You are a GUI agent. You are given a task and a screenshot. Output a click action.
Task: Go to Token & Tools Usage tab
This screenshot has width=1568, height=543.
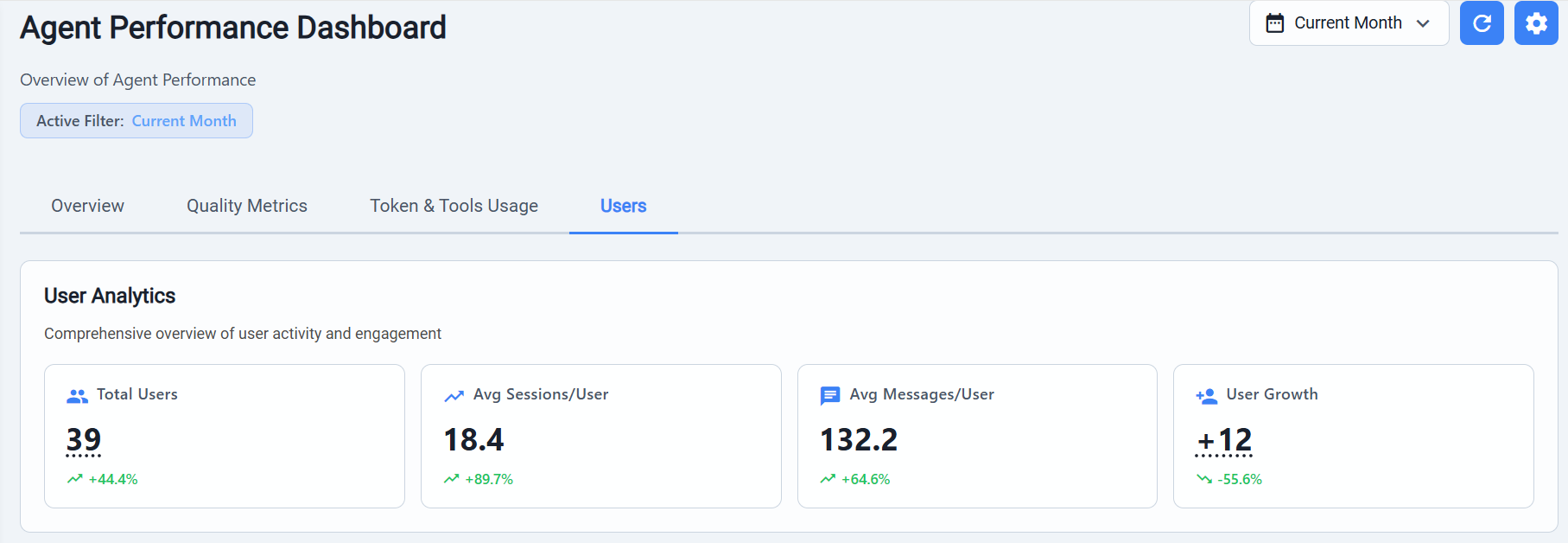coord(454,206)
